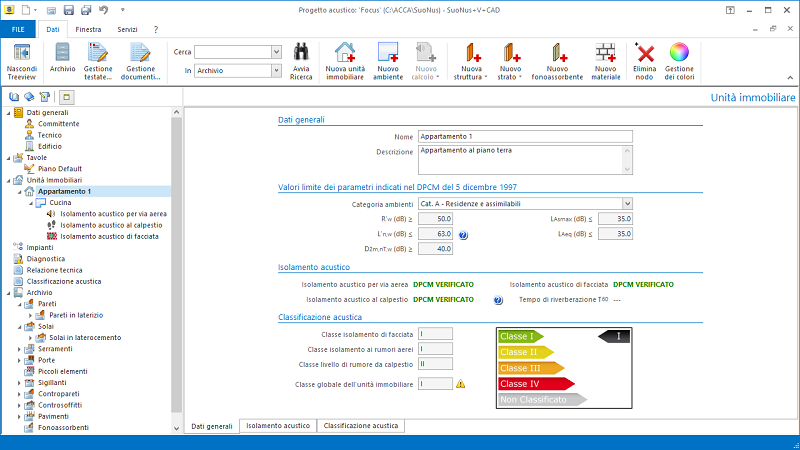The width and height of the screenshot is (800, 450).
Task: Click the warning triangle near Classe globale
Action: click(461, 384)
